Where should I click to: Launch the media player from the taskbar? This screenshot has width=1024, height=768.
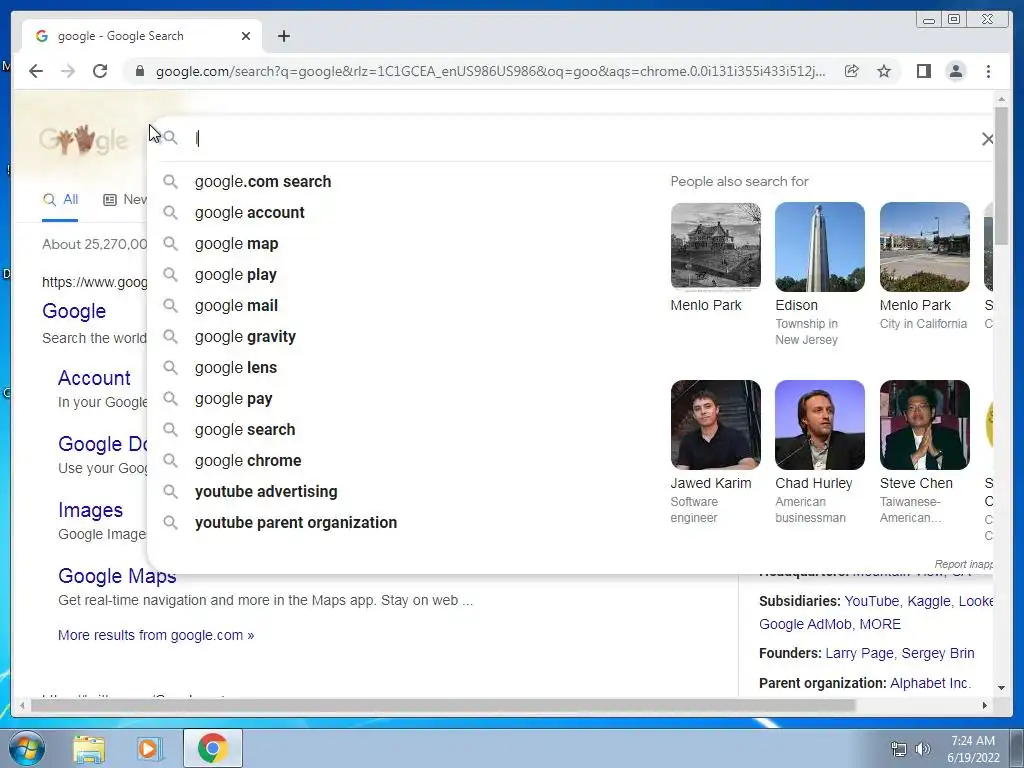[x=150, y=748]
